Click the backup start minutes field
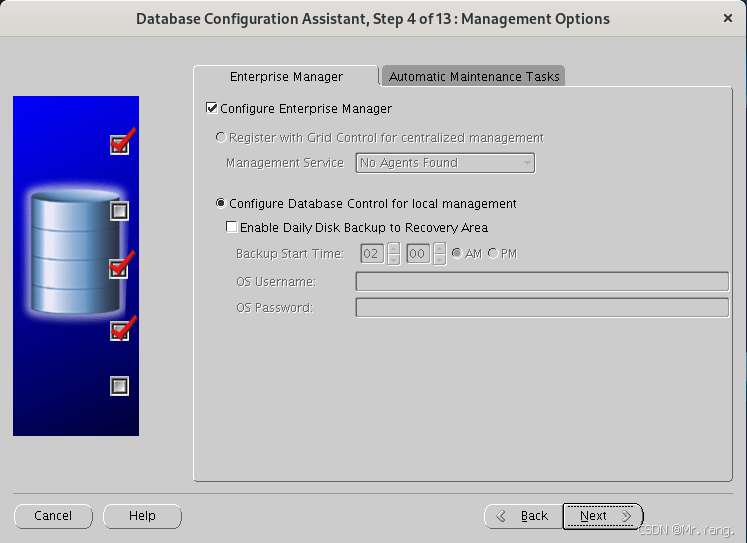The image size is (747, 543). click(418, 253)
